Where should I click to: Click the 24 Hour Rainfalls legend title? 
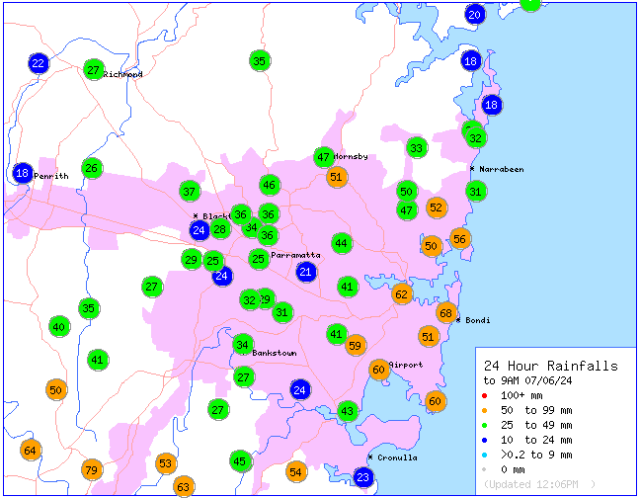coord(550,366)
